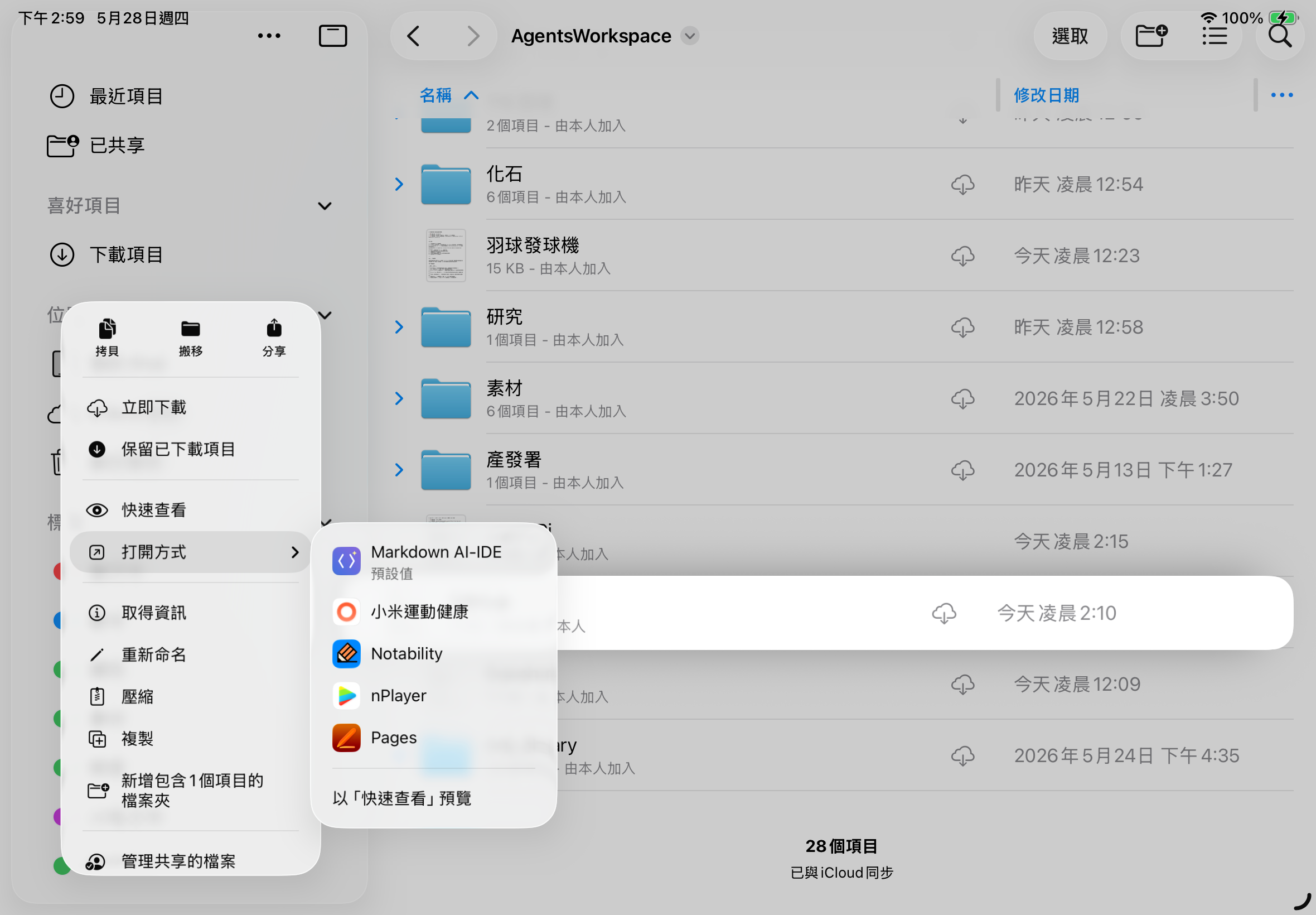
Task: Download 羽球發球機 via its cloud icon
Action: [x=962, y=256]
